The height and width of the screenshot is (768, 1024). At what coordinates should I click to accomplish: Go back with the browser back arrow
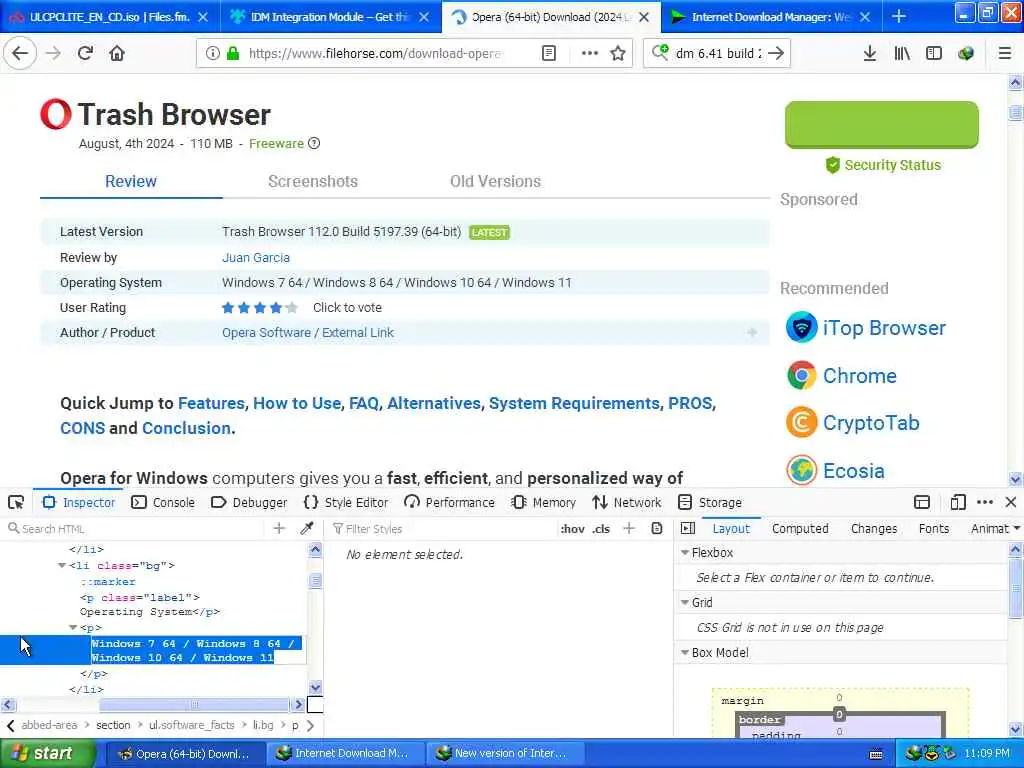[x=20, y=54]
